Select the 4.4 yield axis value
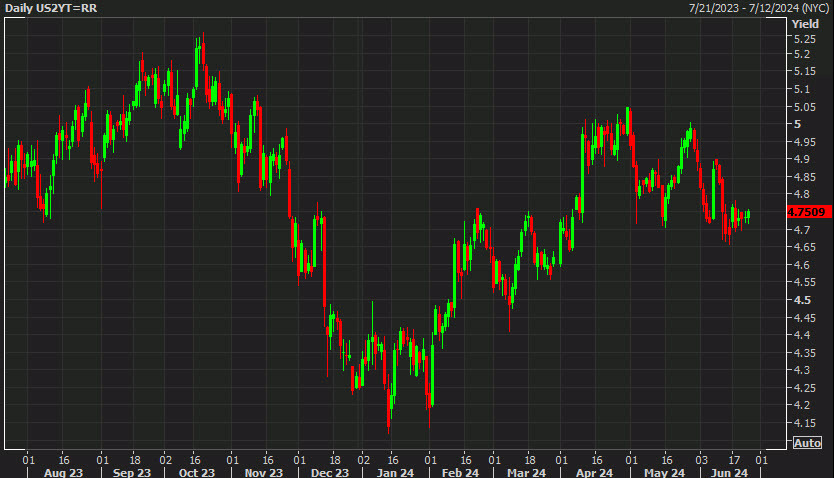 (x=802, y=335)
